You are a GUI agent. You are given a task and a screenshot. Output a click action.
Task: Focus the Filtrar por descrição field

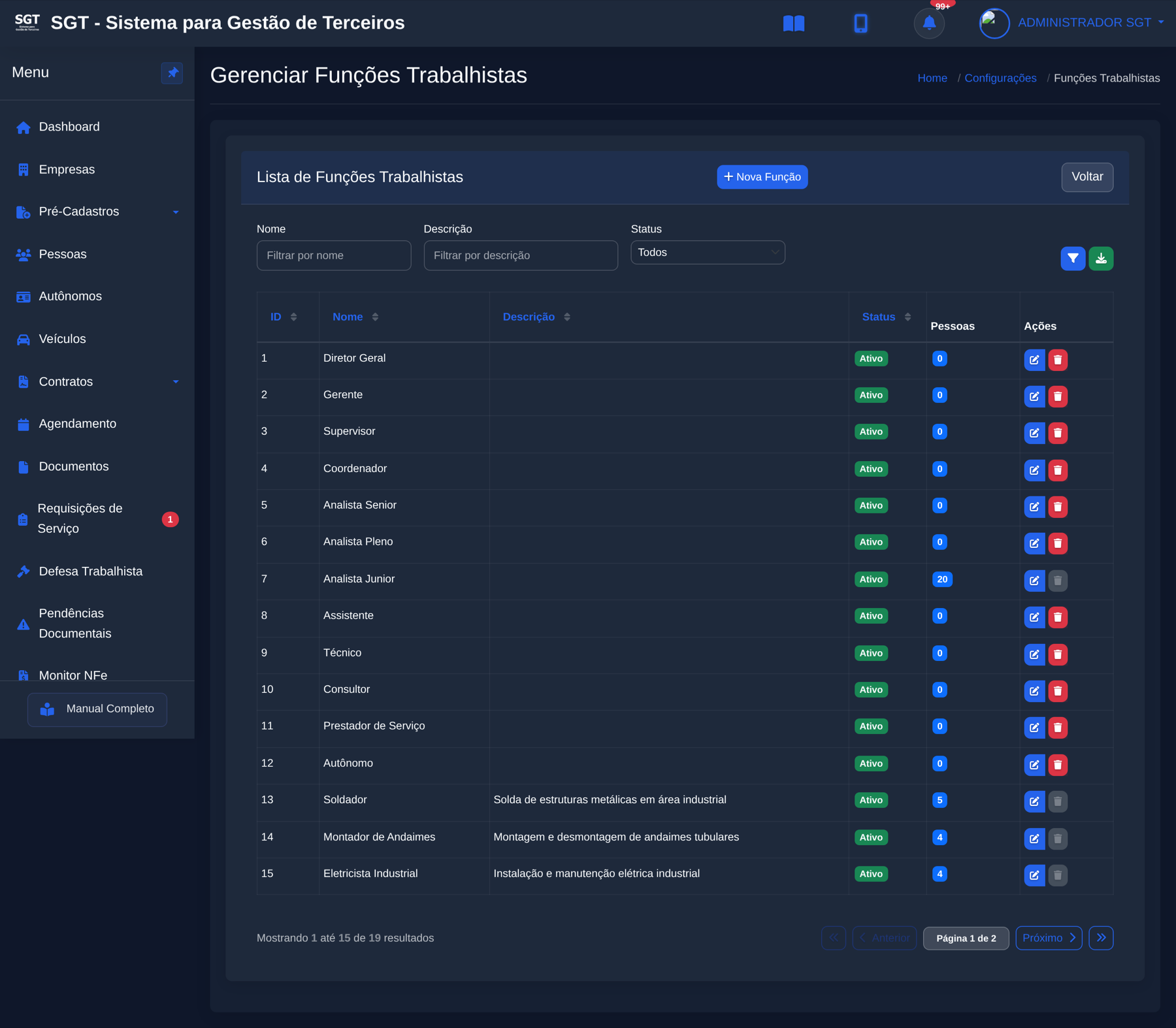click(521, 255)
